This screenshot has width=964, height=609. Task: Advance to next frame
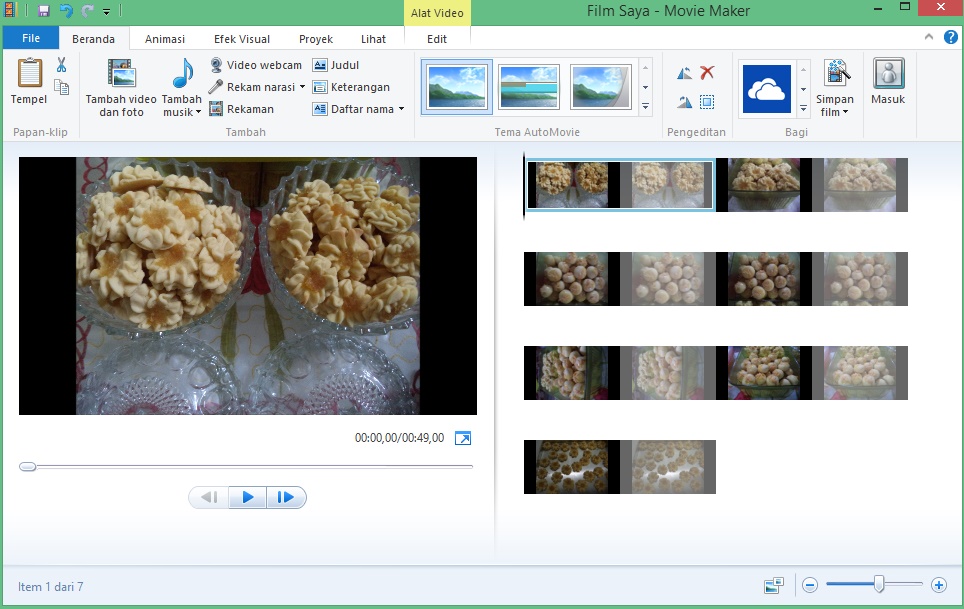pos(286,497)
